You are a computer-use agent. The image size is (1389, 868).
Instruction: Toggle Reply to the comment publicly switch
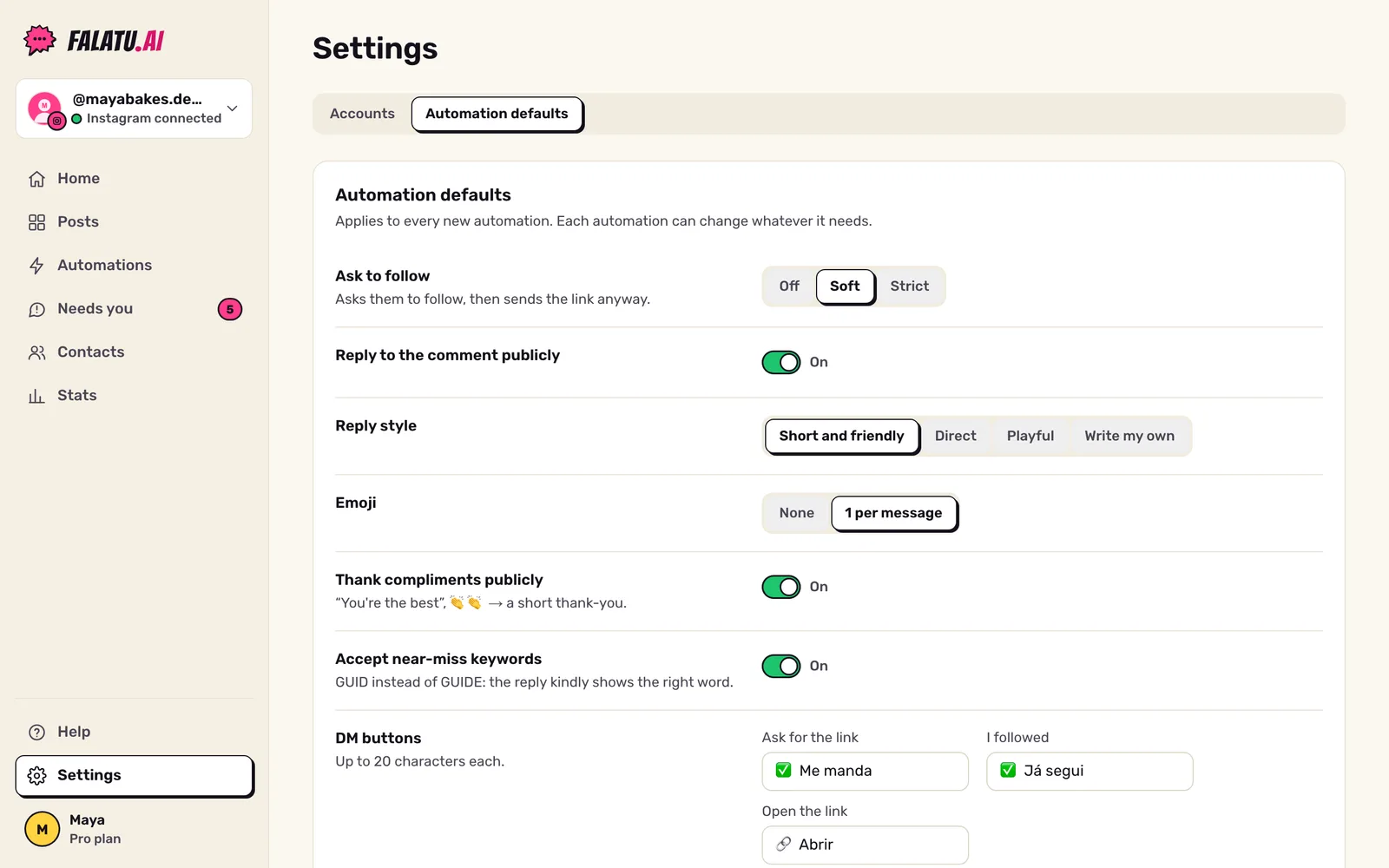(x=781, y=362)
